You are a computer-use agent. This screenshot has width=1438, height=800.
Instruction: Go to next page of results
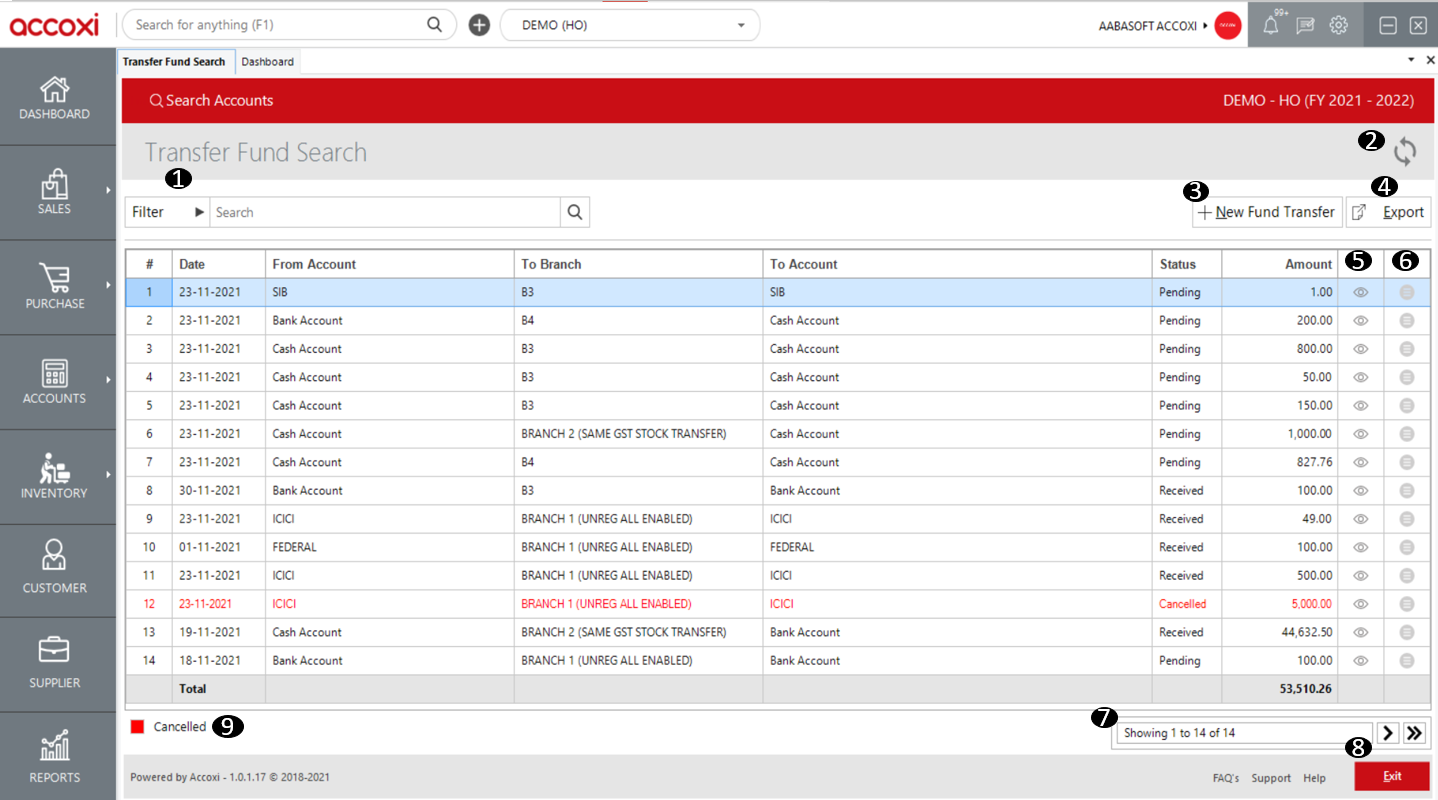[x=1388, y=733]
